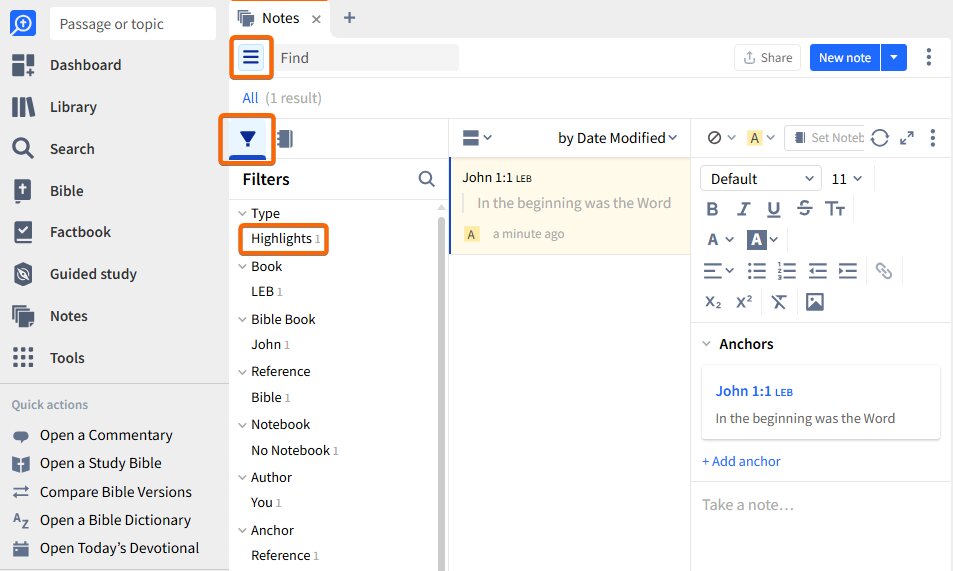Toggle small caps text style
The image size is (953, 571).
834,209
